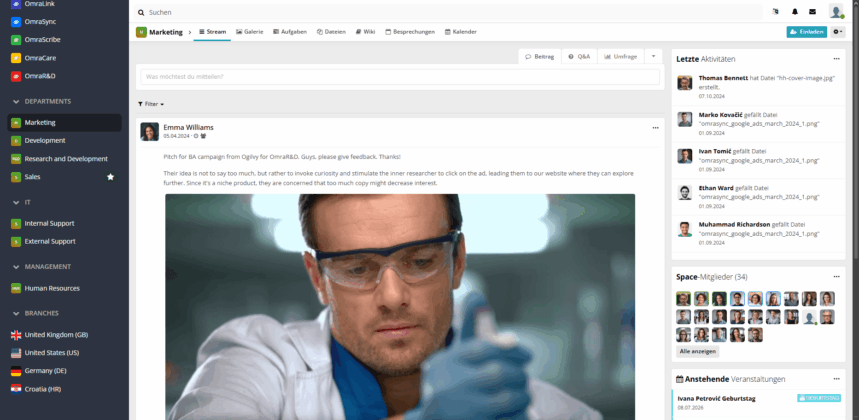Screen dimensions: 859x420
Task: Switch to the Galerie tab
Action: pos(249,32)
